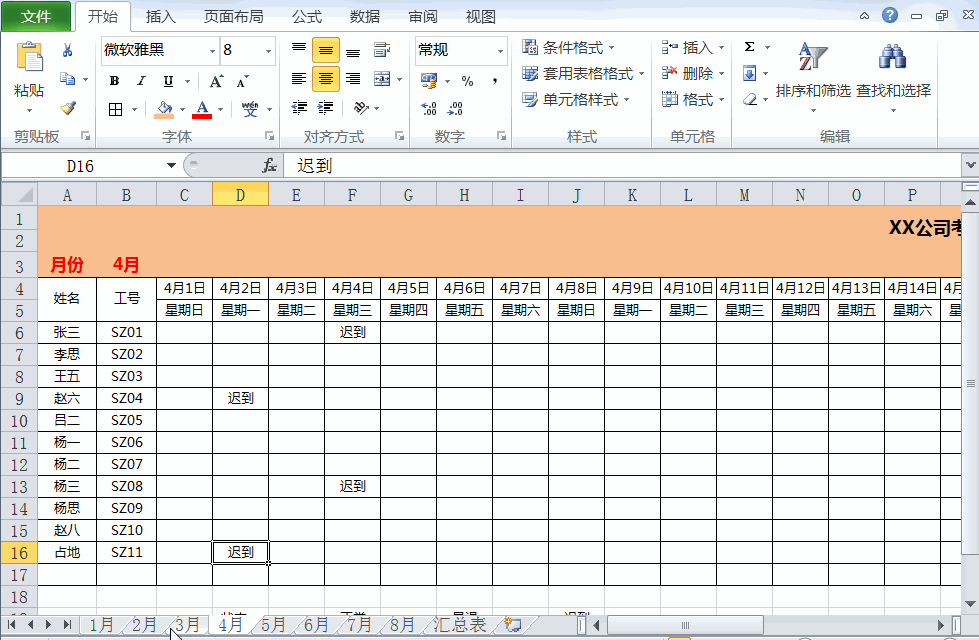Toggle bold formatting on selection

click(x=113, y=80)
